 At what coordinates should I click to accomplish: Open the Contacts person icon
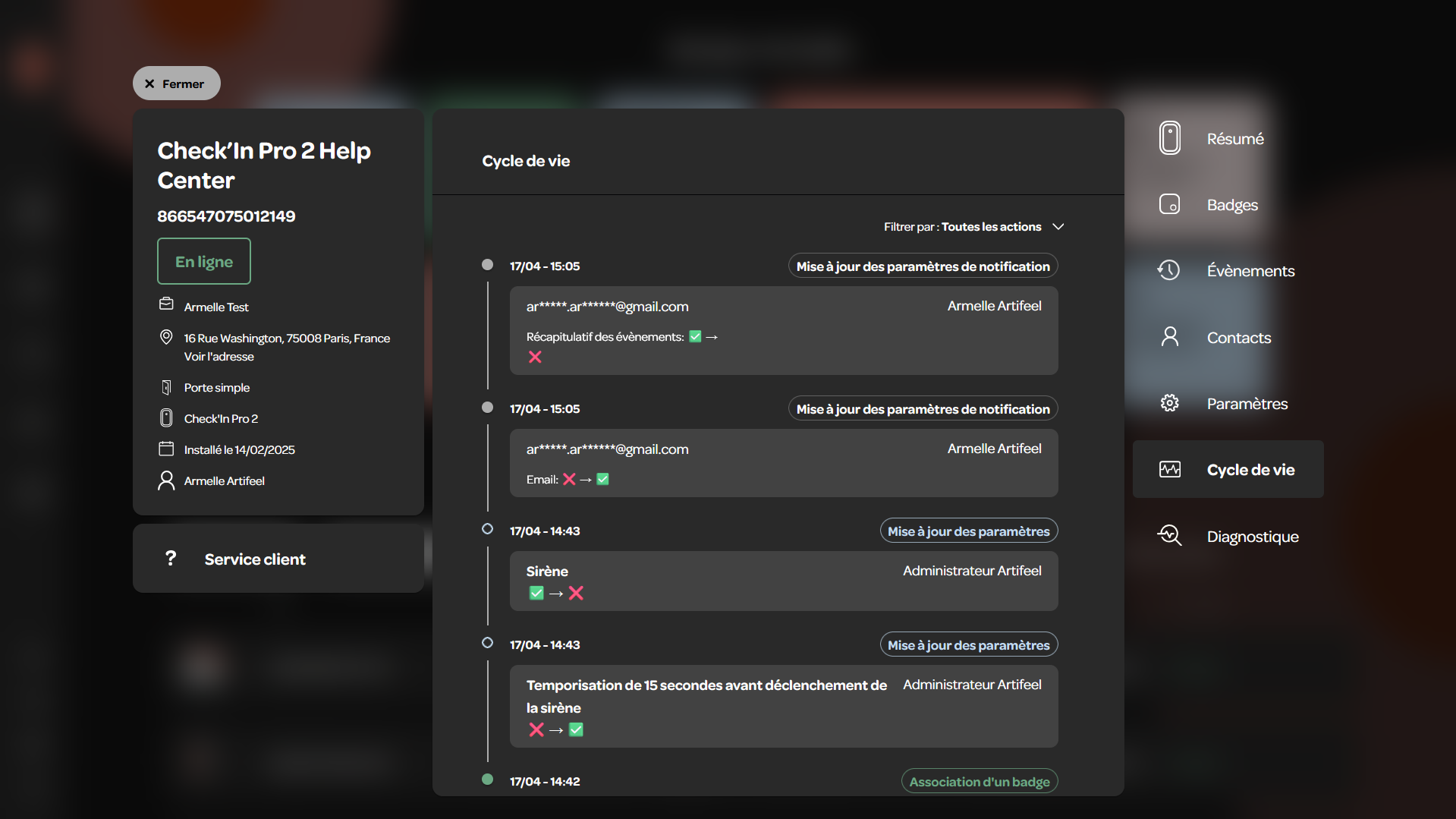(x=1169, y=337)
